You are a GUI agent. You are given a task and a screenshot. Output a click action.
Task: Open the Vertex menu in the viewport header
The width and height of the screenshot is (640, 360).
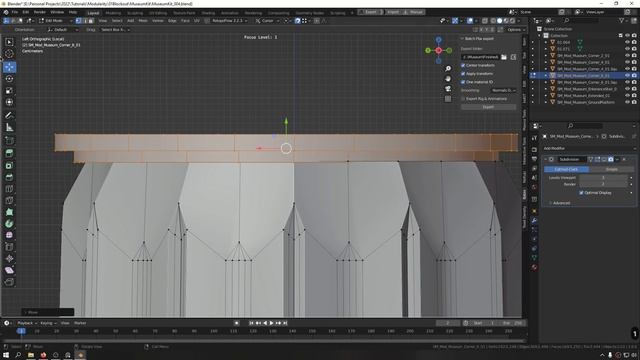(158, 20)
